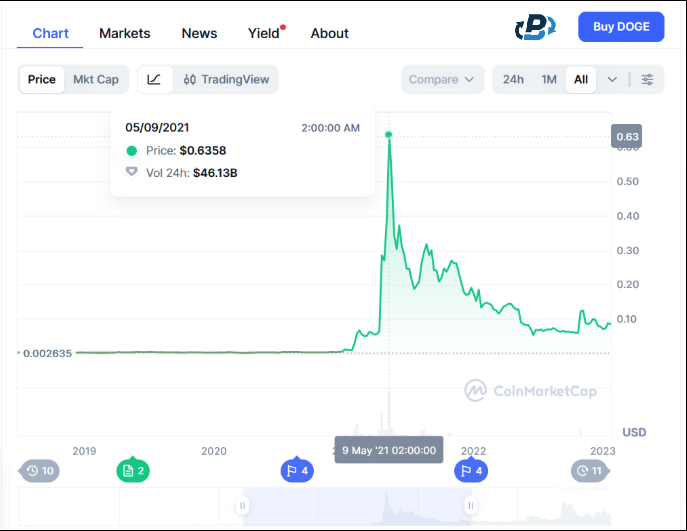Open the About tab

point(329,33)
